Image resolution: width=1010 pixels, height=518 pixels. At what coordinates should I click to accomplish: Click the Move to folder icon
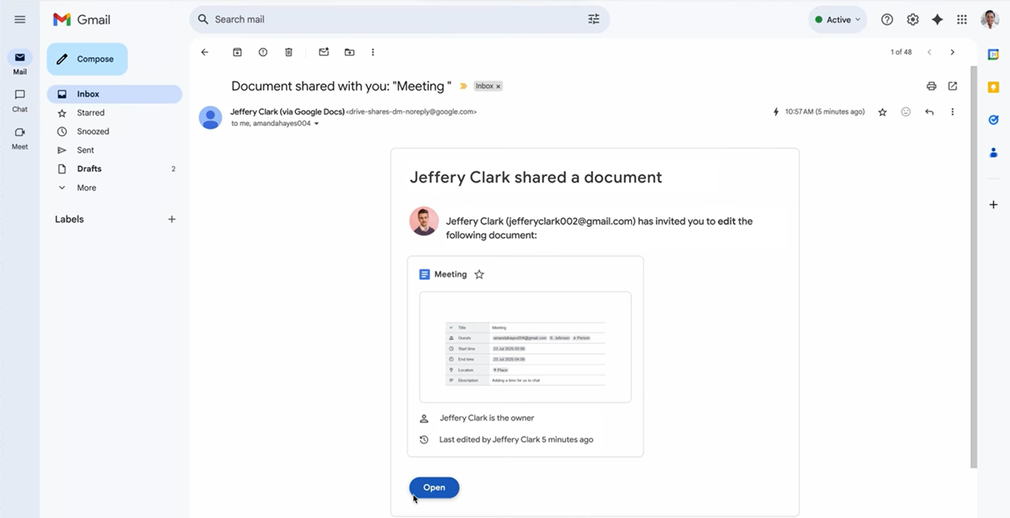coord(349,52)
